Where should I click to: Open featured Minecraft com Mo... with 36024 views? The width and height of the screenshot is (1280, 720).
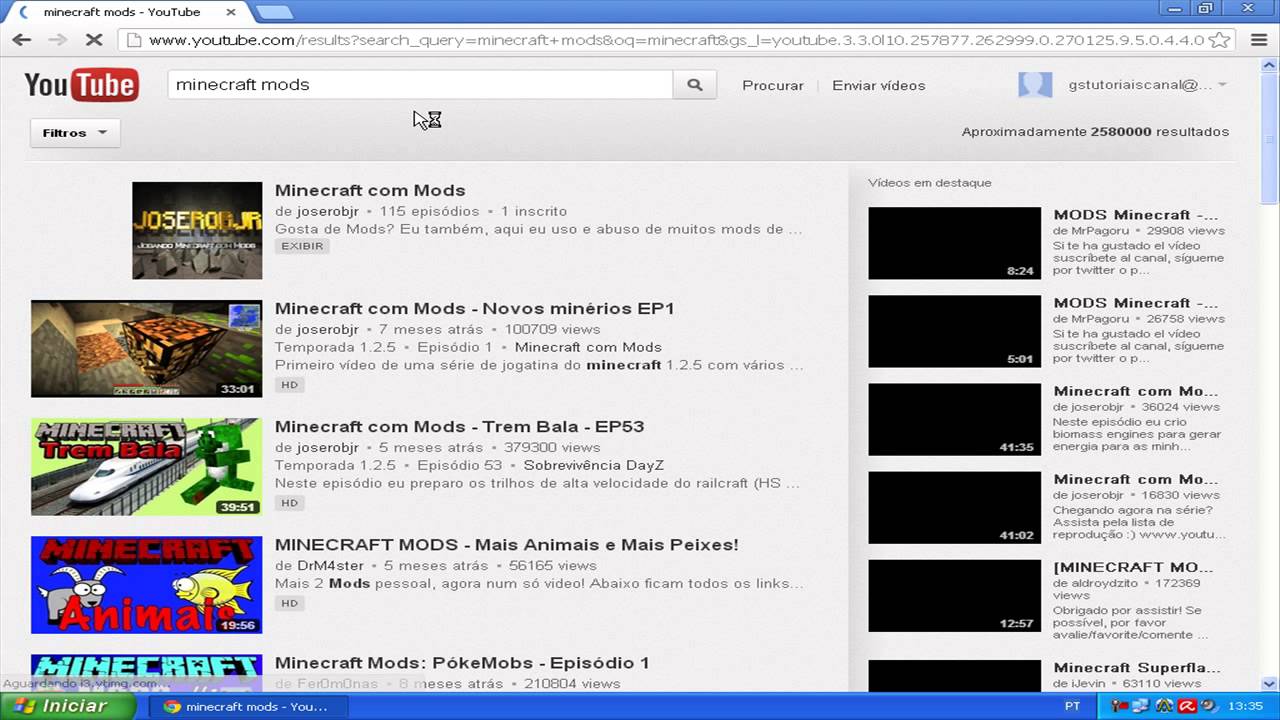point(1136,391)
